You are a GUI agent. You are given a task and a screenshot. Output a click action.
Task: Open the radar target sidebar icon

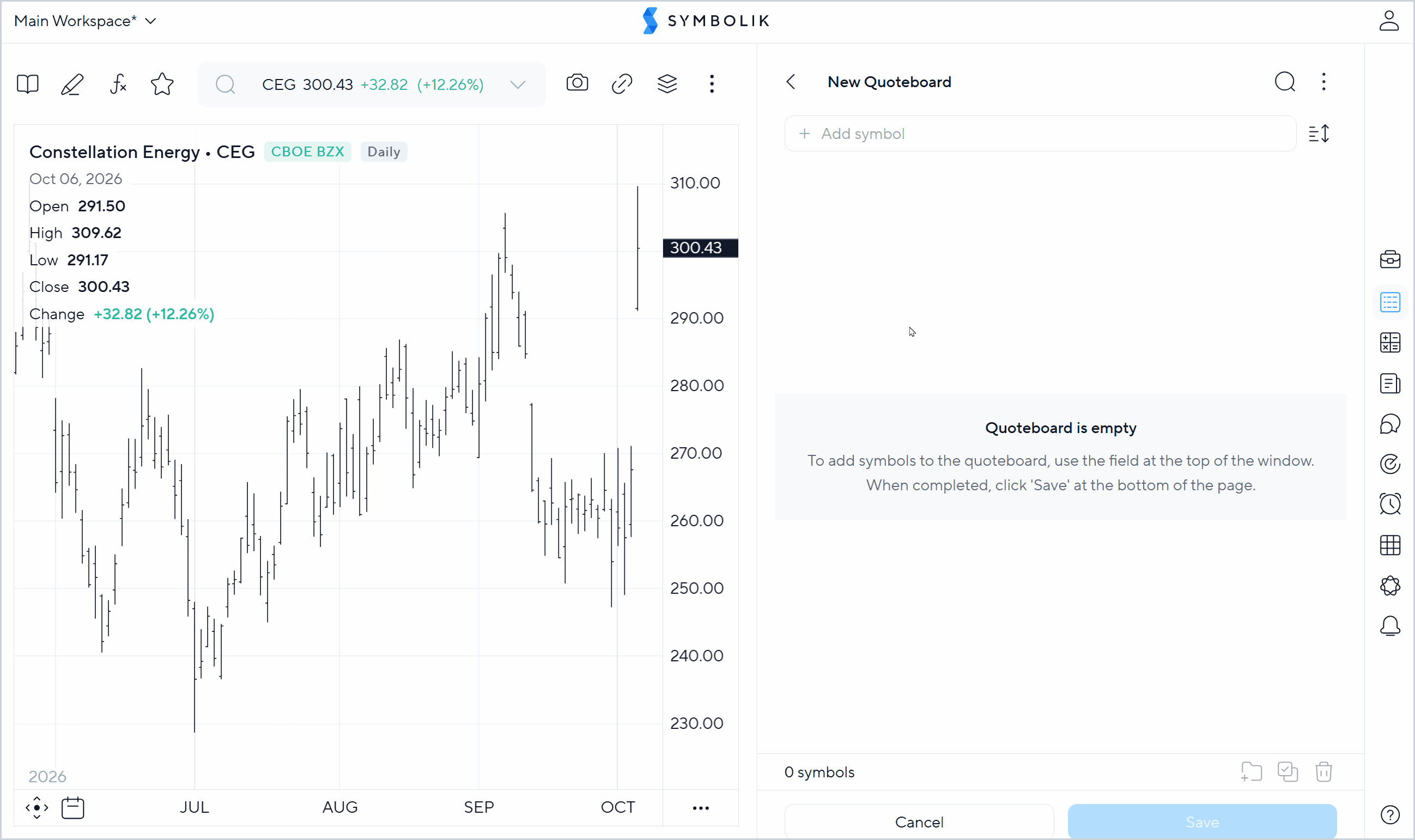[1390, 465]
